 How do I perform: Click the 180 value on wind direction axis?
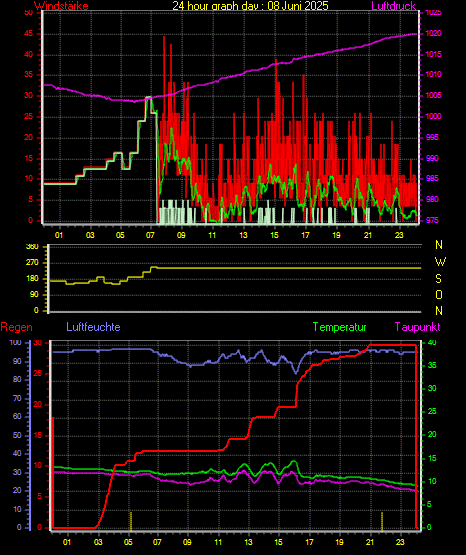tap(33, 279)
